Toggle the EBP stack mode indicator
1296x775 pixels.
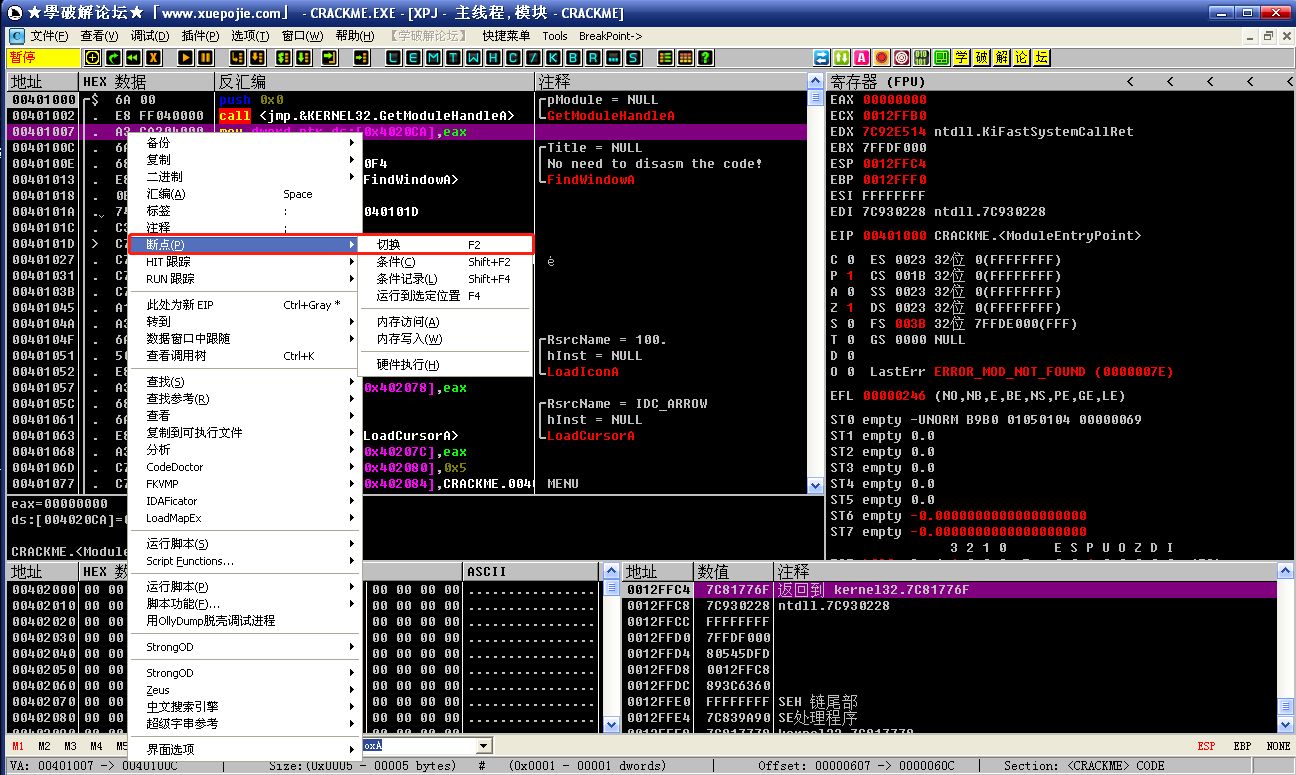click(x=1241, y=746)
